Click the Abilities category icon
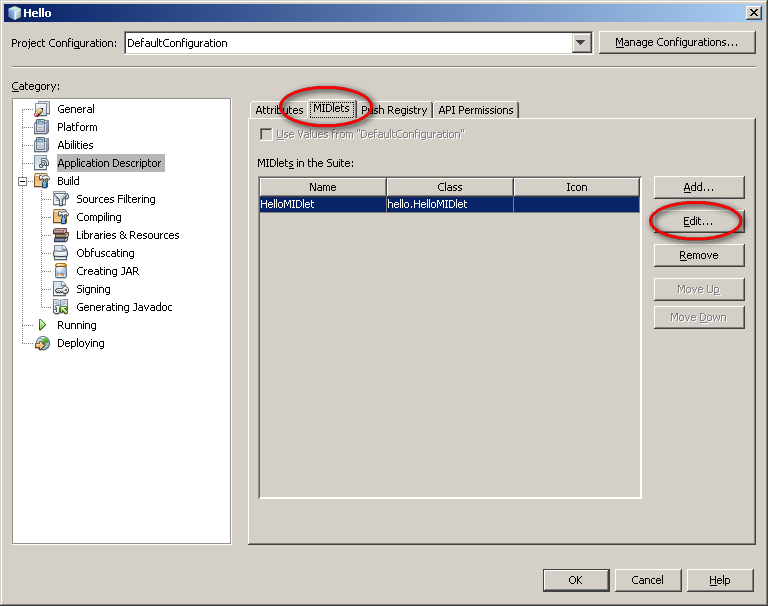This screenshot has height=606, width=768. pyautogui.click(x=42, y=145)
